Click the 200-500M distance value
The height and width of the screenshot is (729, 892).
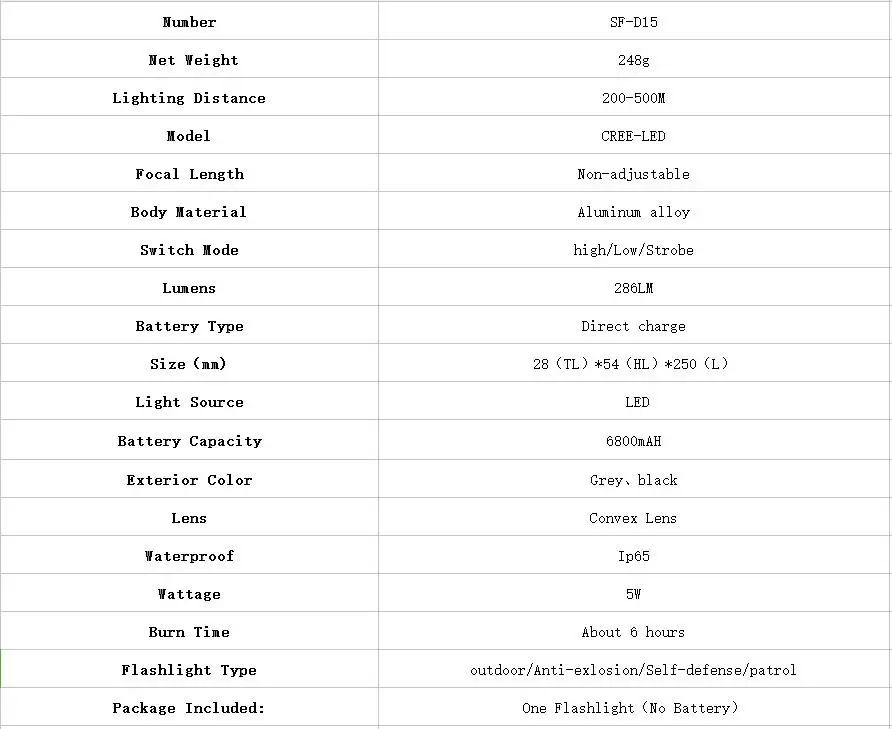[x=634, y=98]
